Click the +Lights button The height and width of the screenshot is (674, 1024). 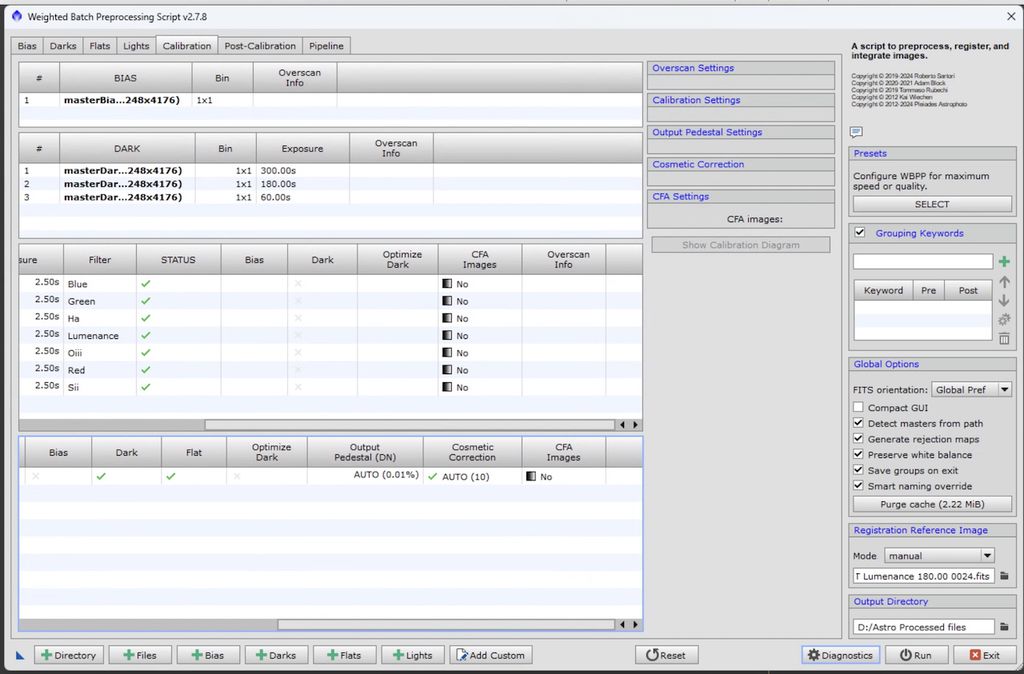[413, 654]
